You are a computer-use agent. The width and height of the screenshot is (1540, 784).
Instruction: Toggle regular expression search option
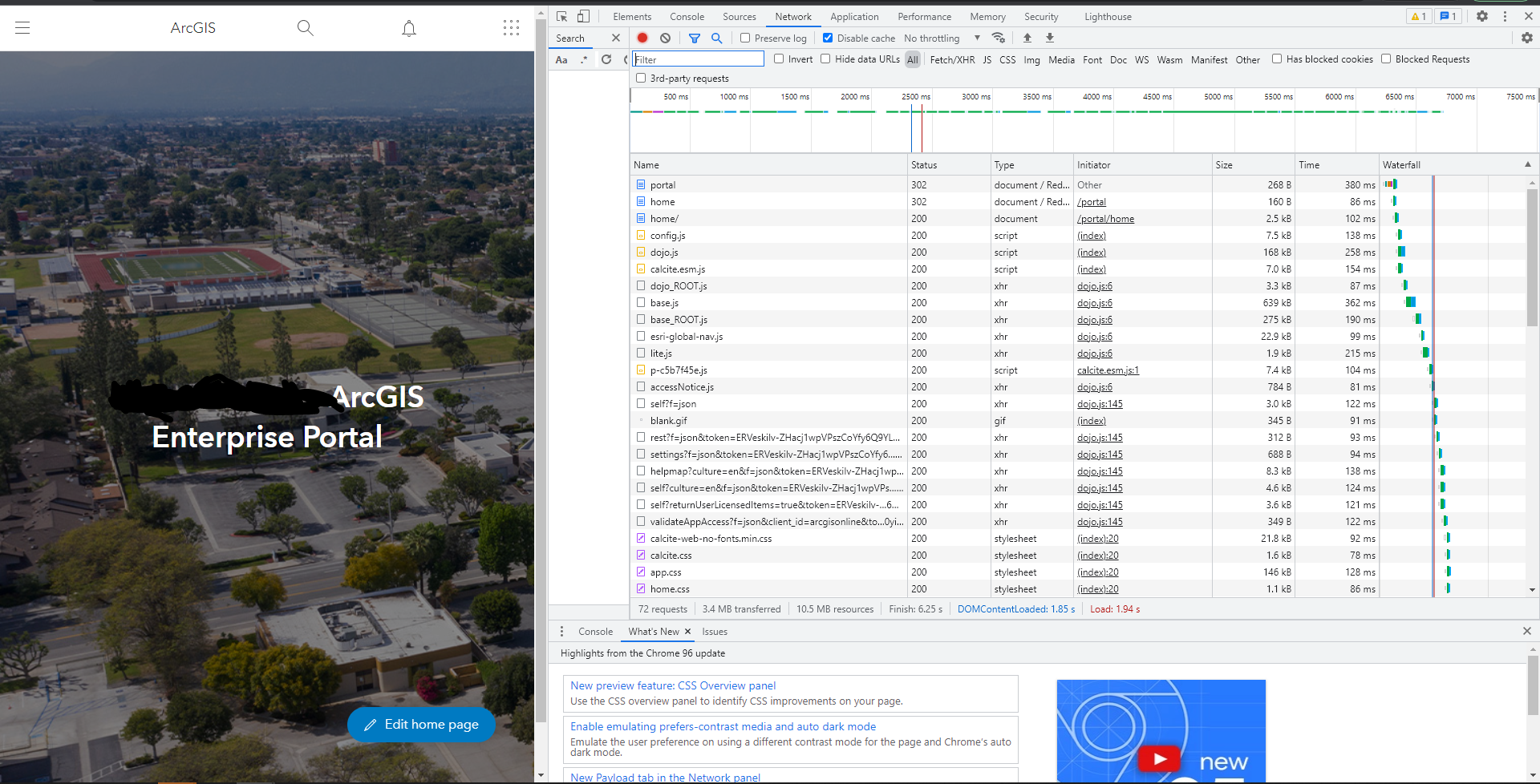(584, 59)
